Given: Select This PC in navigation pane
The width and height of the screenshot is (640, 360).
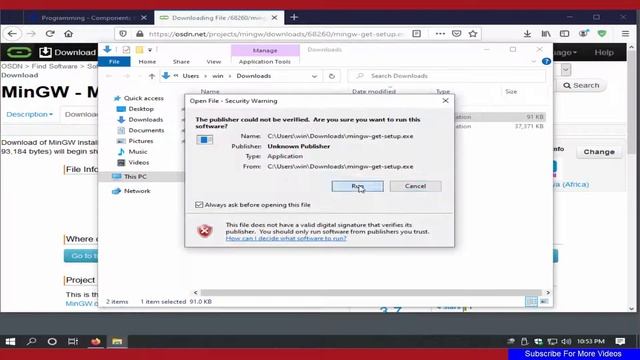Looking at the screenshot, I should (x=135, y=176).
